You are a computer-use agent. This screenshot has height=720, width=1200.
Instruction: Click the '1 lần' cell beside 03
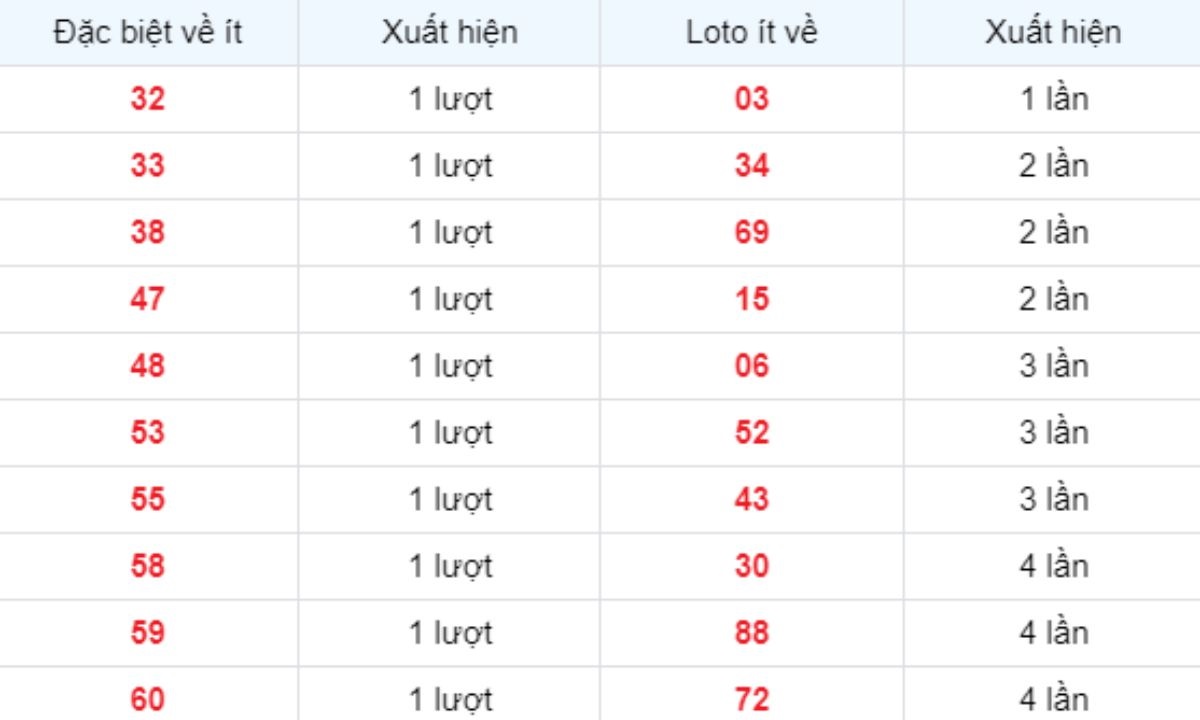(x=1054, y=99)
